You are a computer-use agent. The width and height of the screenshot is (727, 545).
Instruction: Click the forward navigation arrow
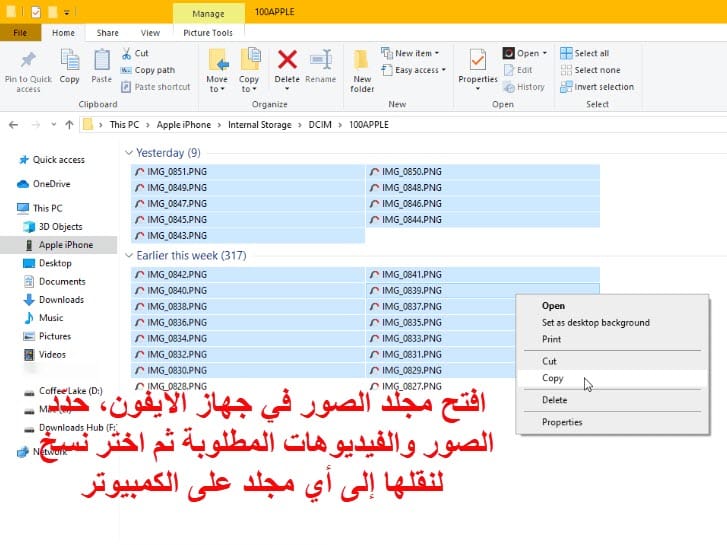click(36, 125)
